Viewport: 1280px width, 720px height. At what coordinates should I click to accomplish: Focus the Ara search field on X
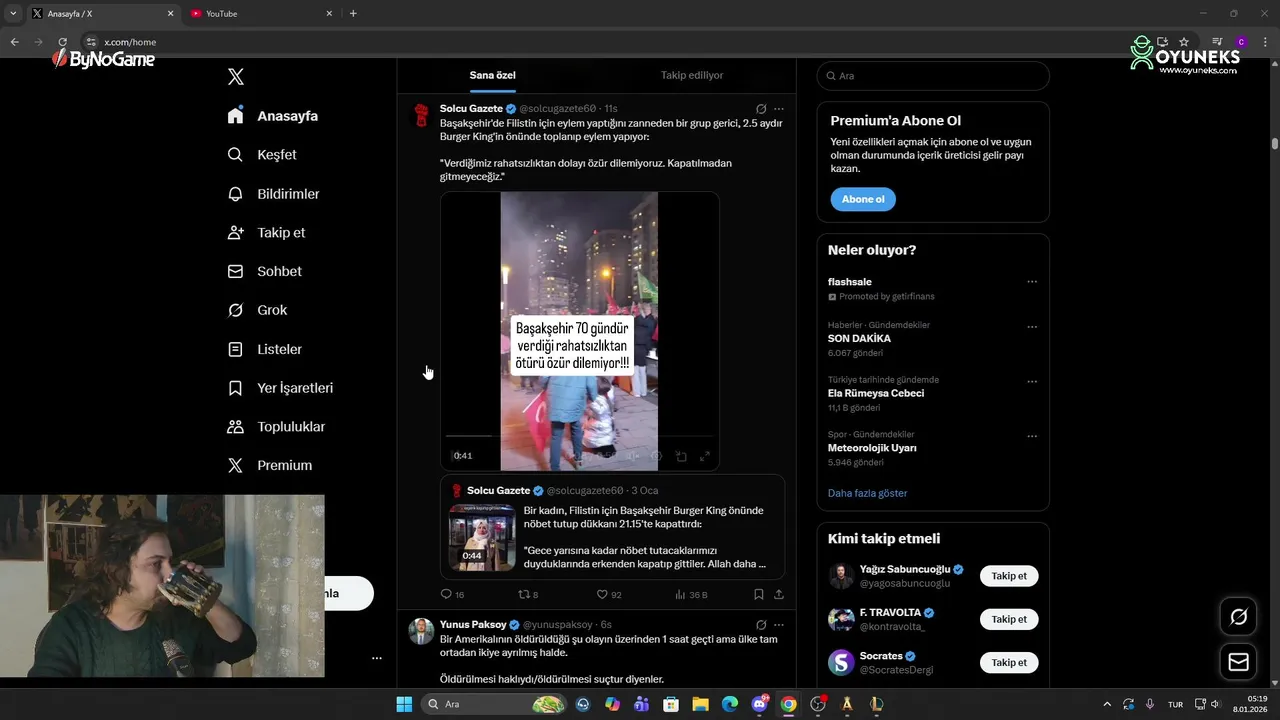[933, 76]
